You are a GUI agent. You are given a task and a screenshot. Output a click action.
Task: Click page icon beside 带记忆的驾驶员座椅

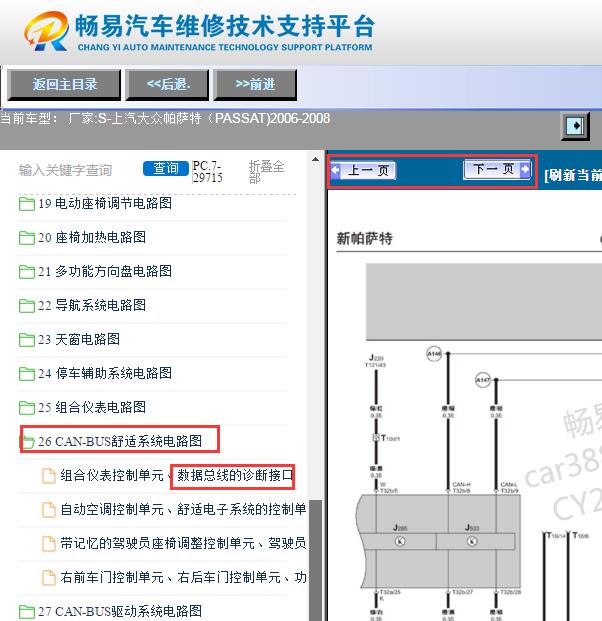click(x=49, y=544)
